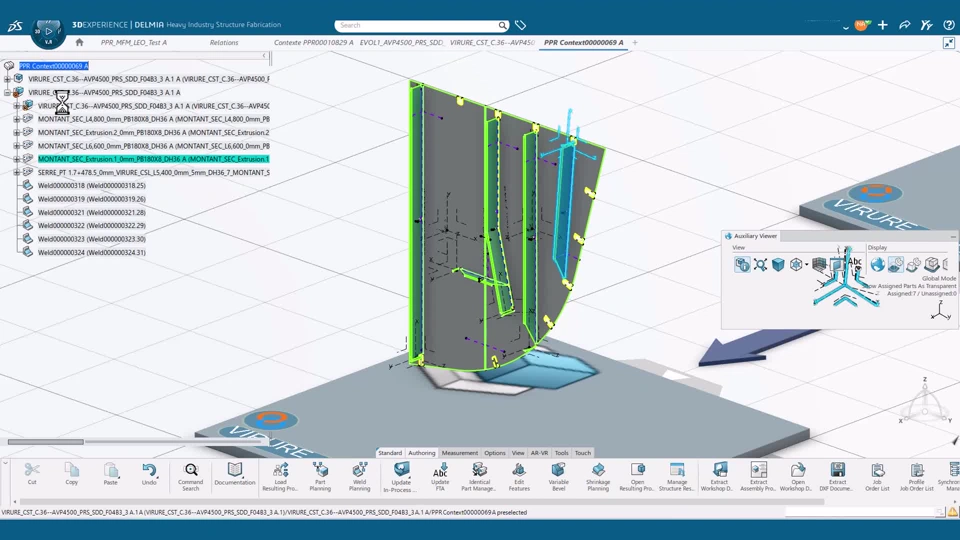Click the Update FTA icon
The width and height of the screenshot is (960, 540).
point(440,470)
